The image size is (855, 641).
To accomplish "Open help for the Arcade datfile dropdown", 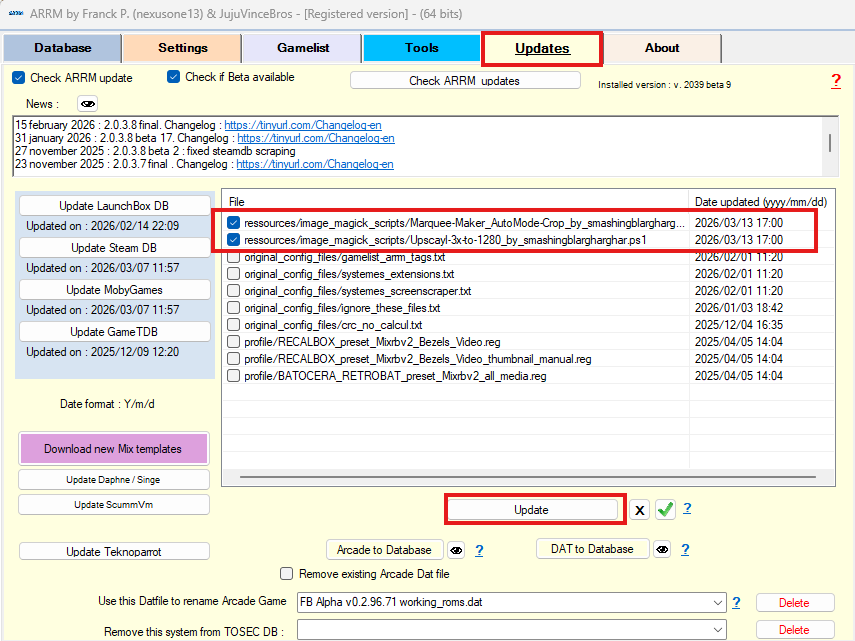I will tap(736, 602).
